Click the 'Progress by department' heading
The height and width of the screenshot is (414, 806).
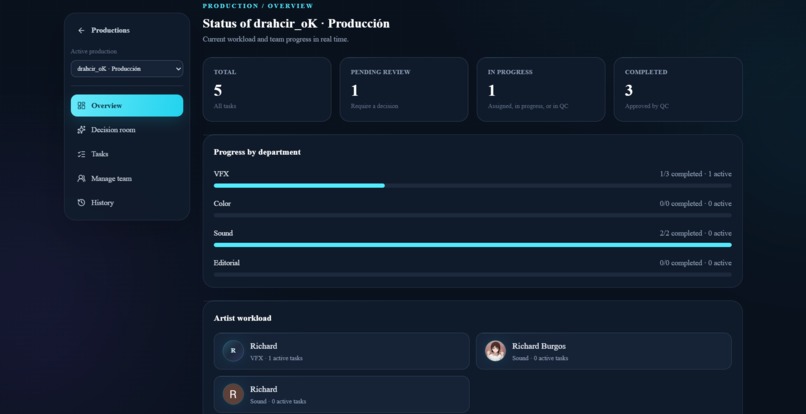[257, 152]
